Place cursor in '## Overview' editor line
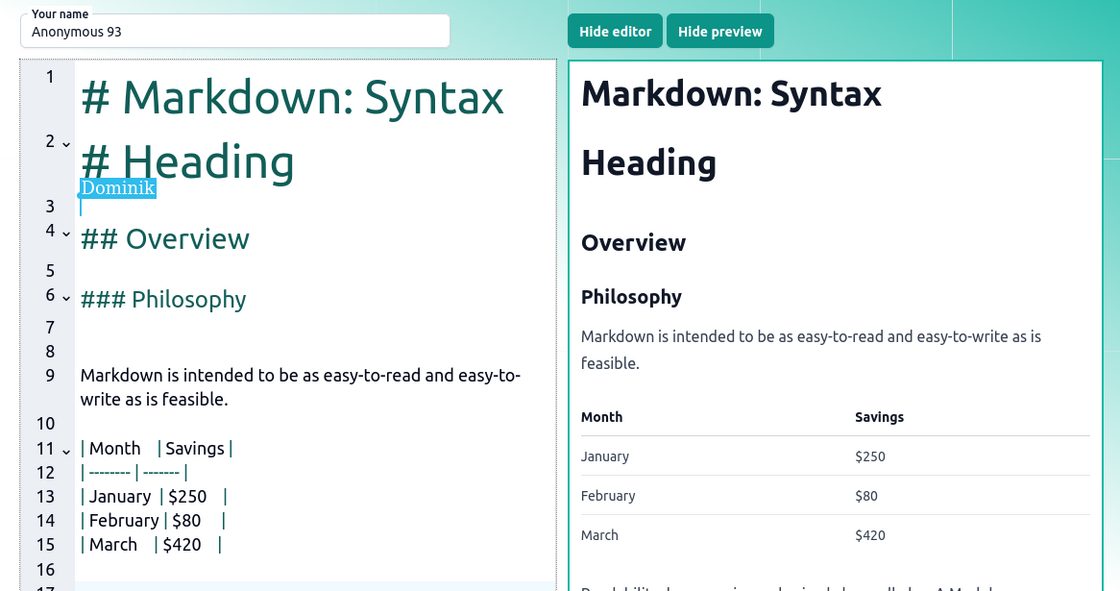The image size is (1120, 591). click(x=165, y=239)
